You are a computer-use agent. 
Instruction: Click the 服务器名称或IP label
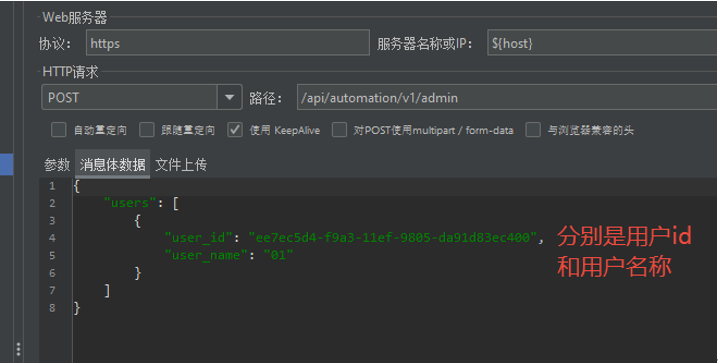[424, 44]
